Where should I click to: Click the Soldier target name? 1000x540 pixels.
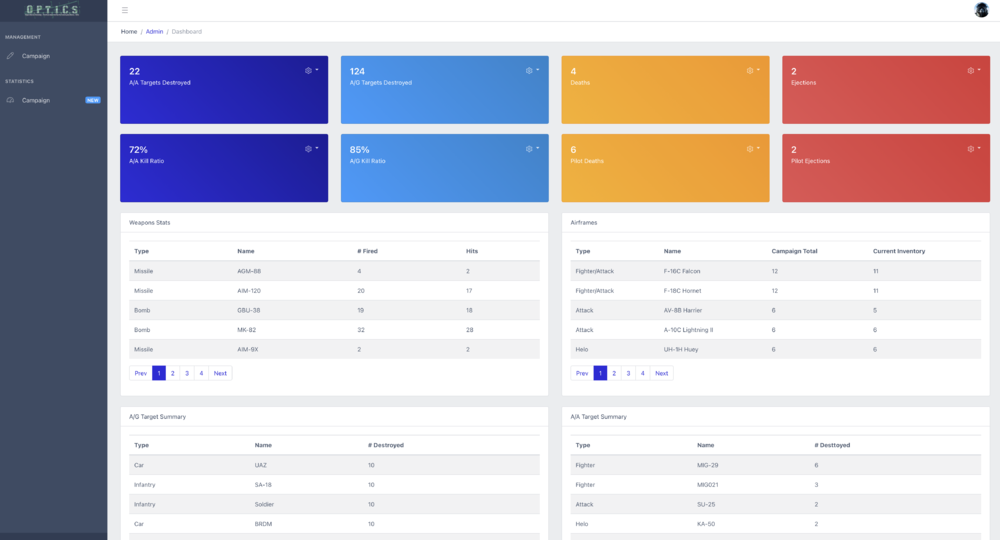click(264, 504)
